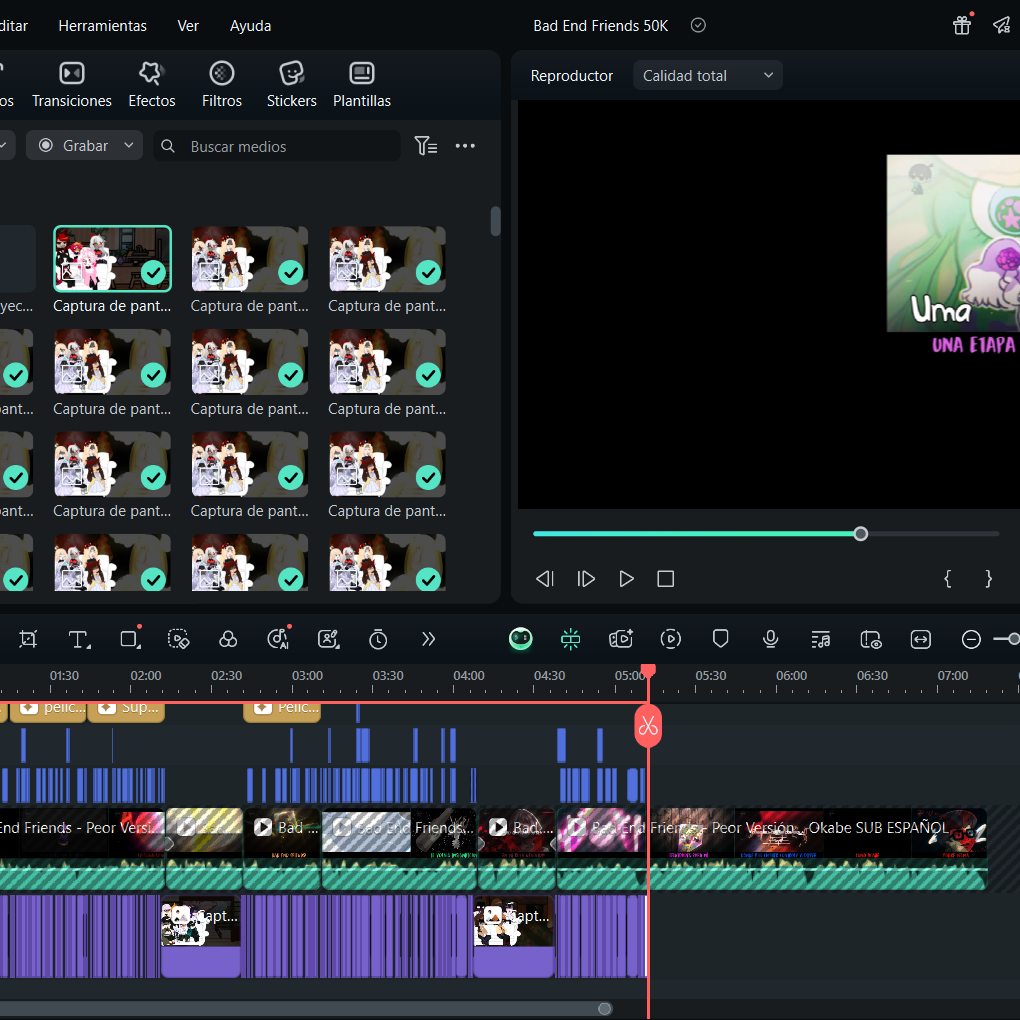Click the green AI copilot robot icon
1020x1020 pixels.
(x=520, y=639)
